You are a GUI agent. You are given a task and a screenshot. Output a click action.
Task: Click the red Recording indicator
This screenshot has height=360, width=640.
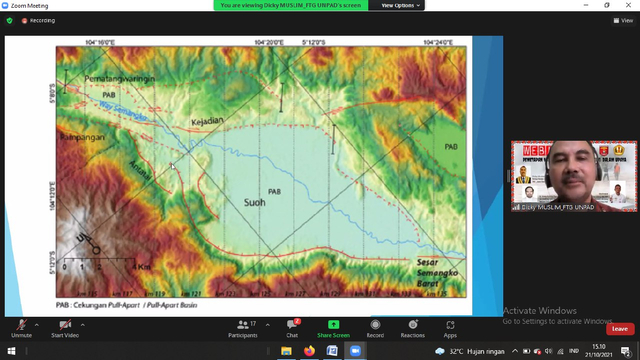[38, 20]
